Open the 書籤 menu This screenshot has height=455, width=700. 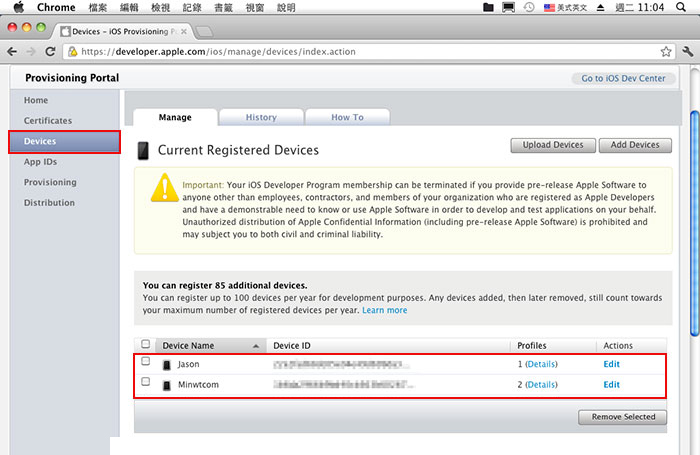pos(223,8)
